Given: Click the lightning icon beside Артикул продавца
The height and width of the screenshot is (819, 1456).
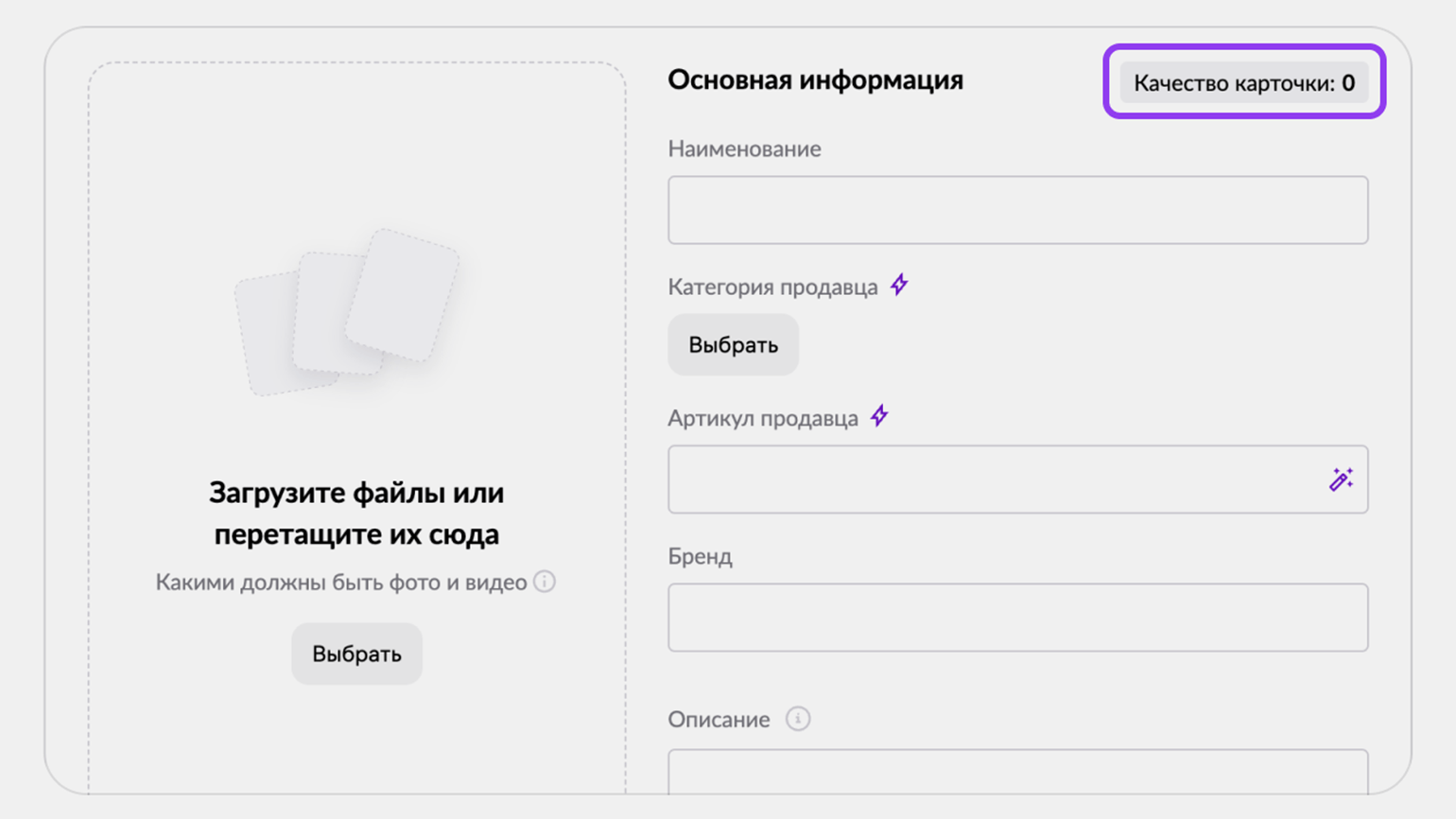Looking at the screenshot, I should (x=879, y=415).
